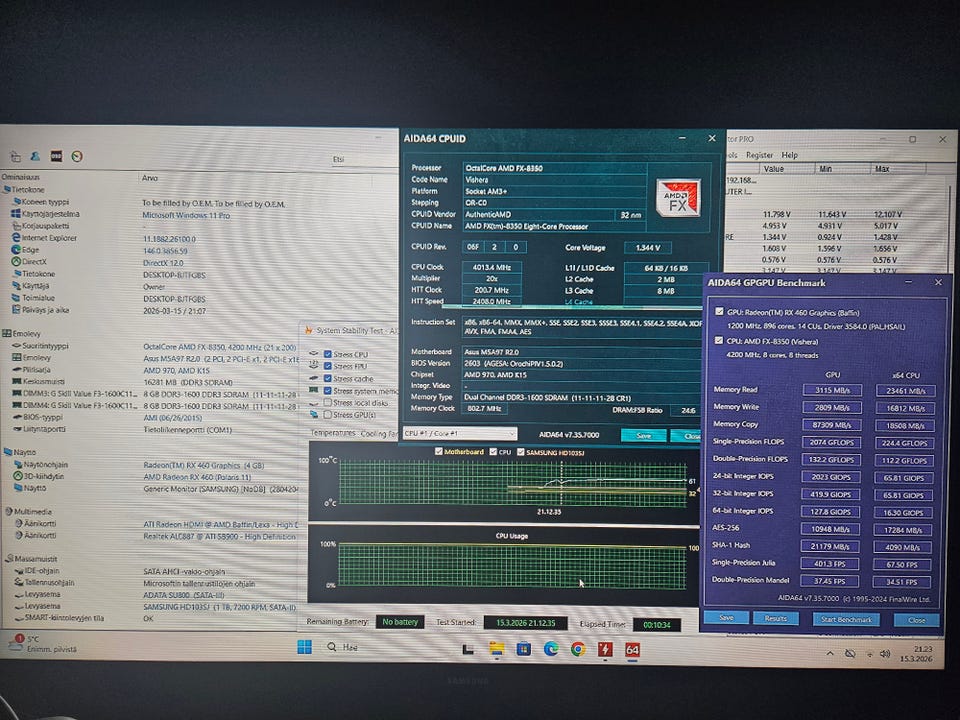Open Microsoft Edge from the taskbar

coord(550,649)
